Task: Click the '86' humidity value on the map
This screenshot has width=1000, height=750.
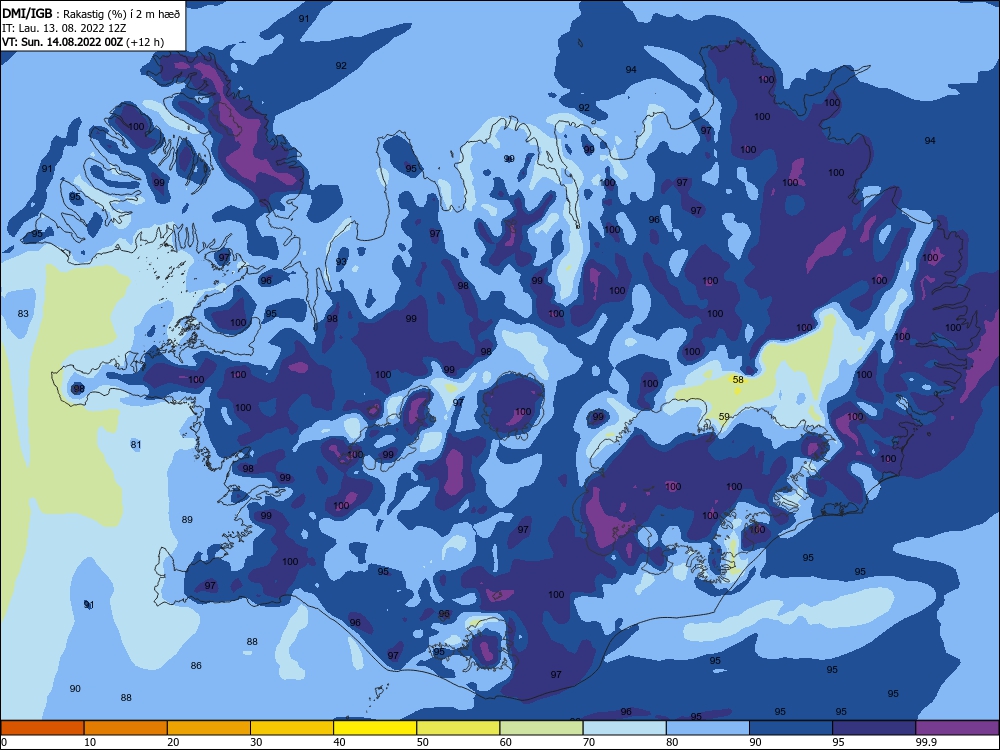Action: (x=196, y=665)
